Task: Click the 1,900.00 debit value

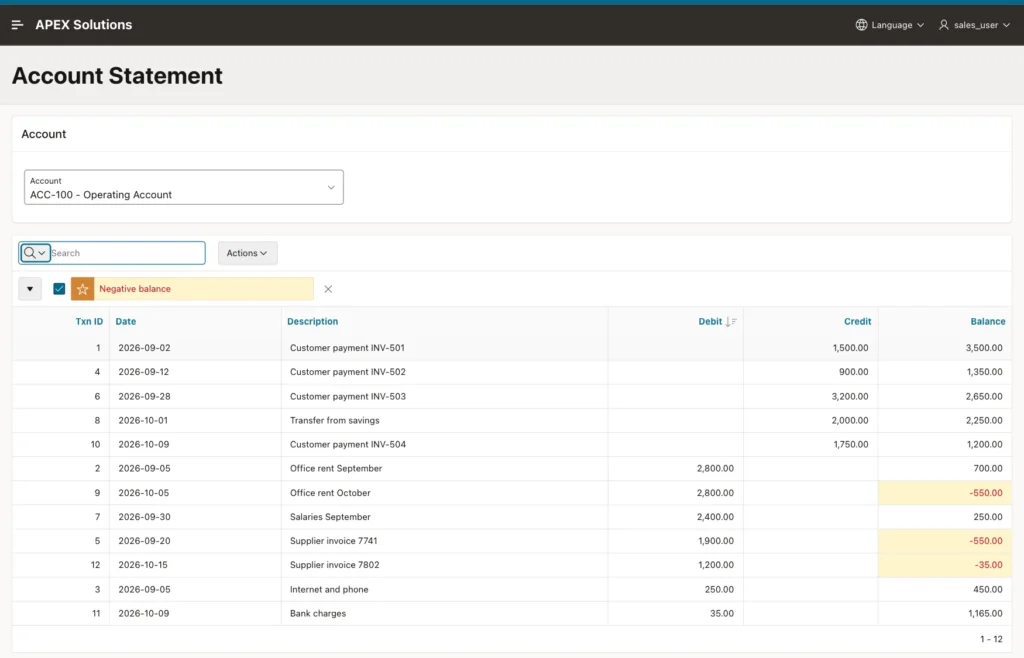Action: pos(716,541)
